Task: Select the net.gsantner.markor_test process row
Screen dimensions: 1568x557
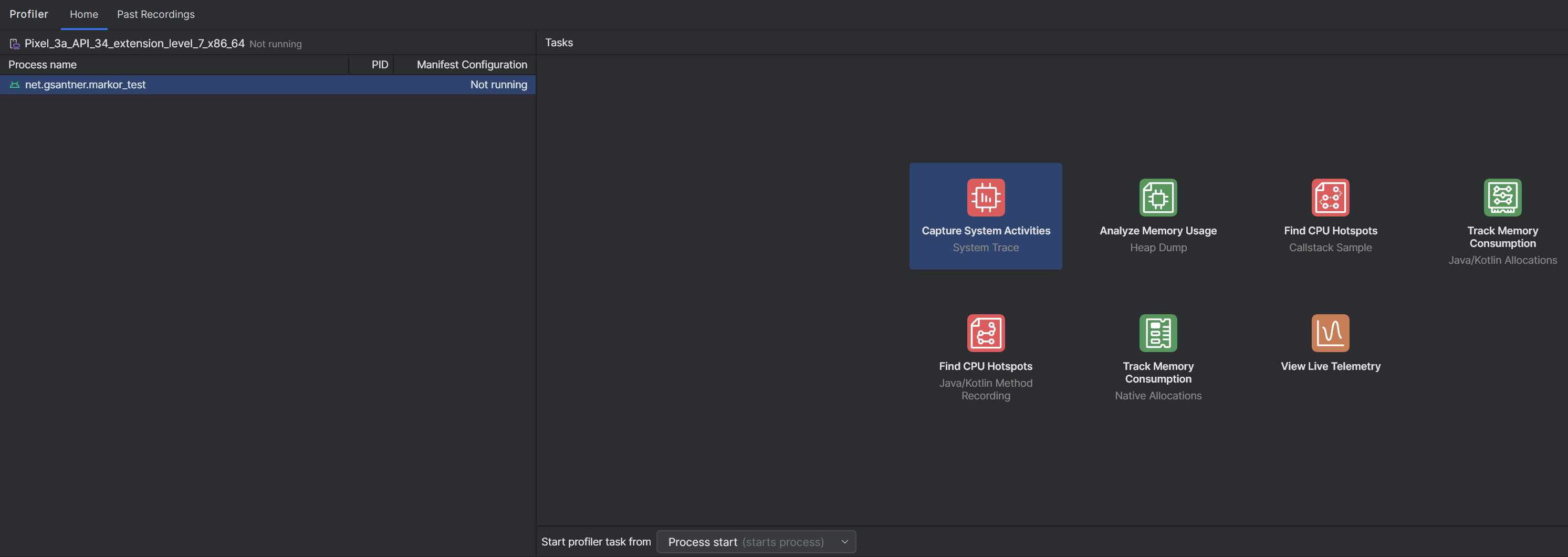Action: (x=268, y=85)
